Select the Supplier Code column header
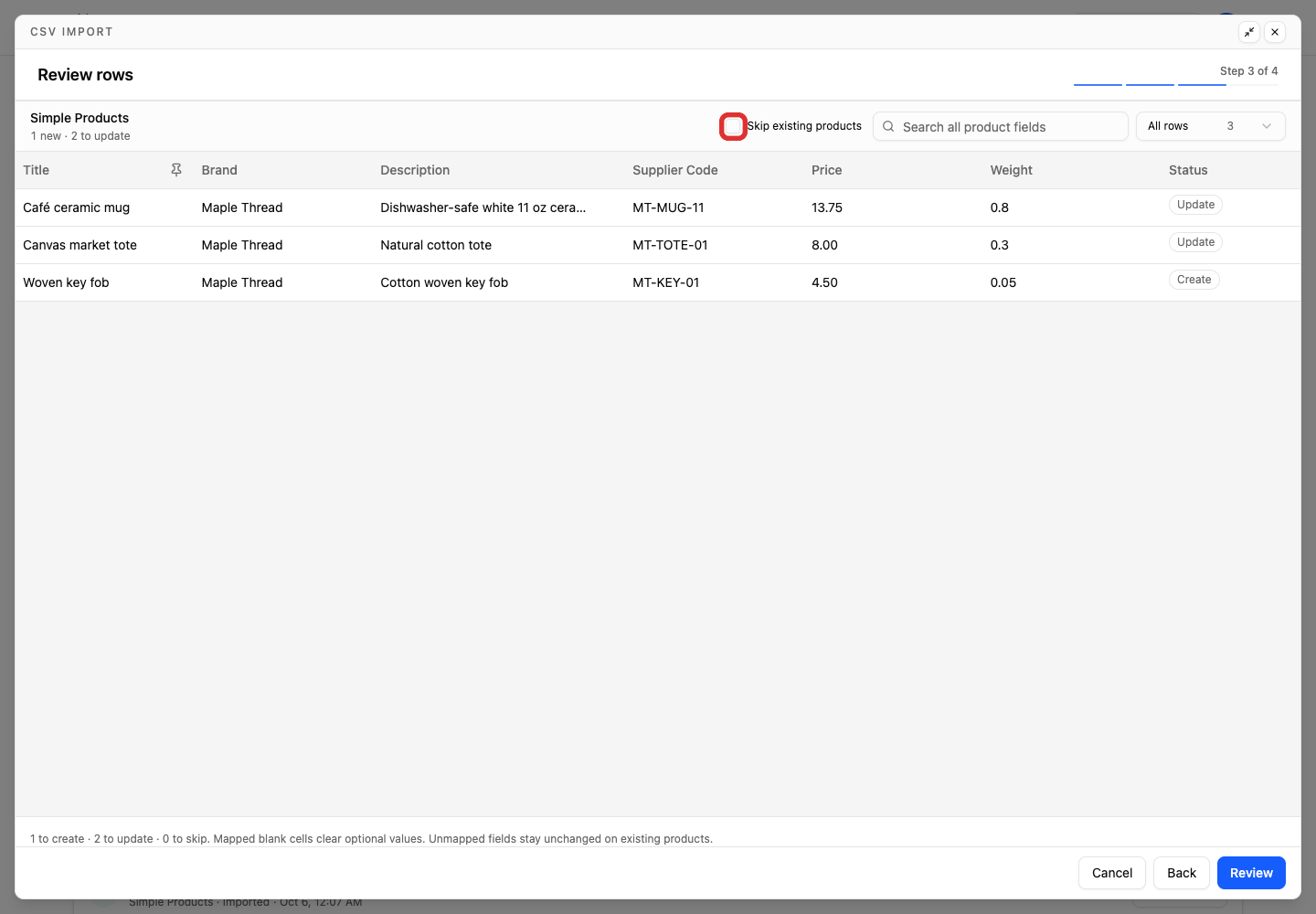This screenshot has height=914, width=1316. (675, 170)
